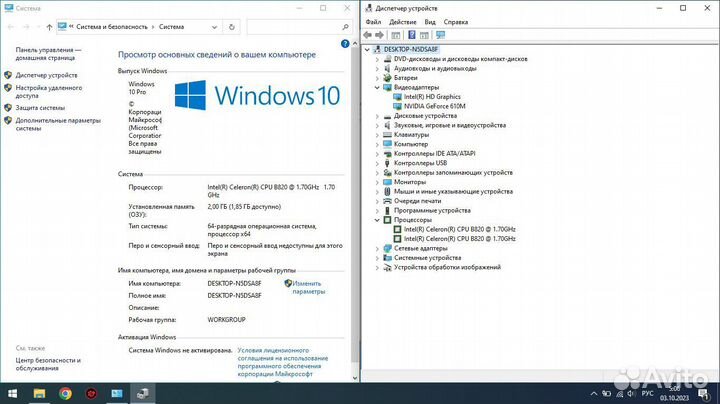Expand Дисковые устройства category
Viewport: 720px width, 404px height.
pyautogui.click(x=377, y=116)
